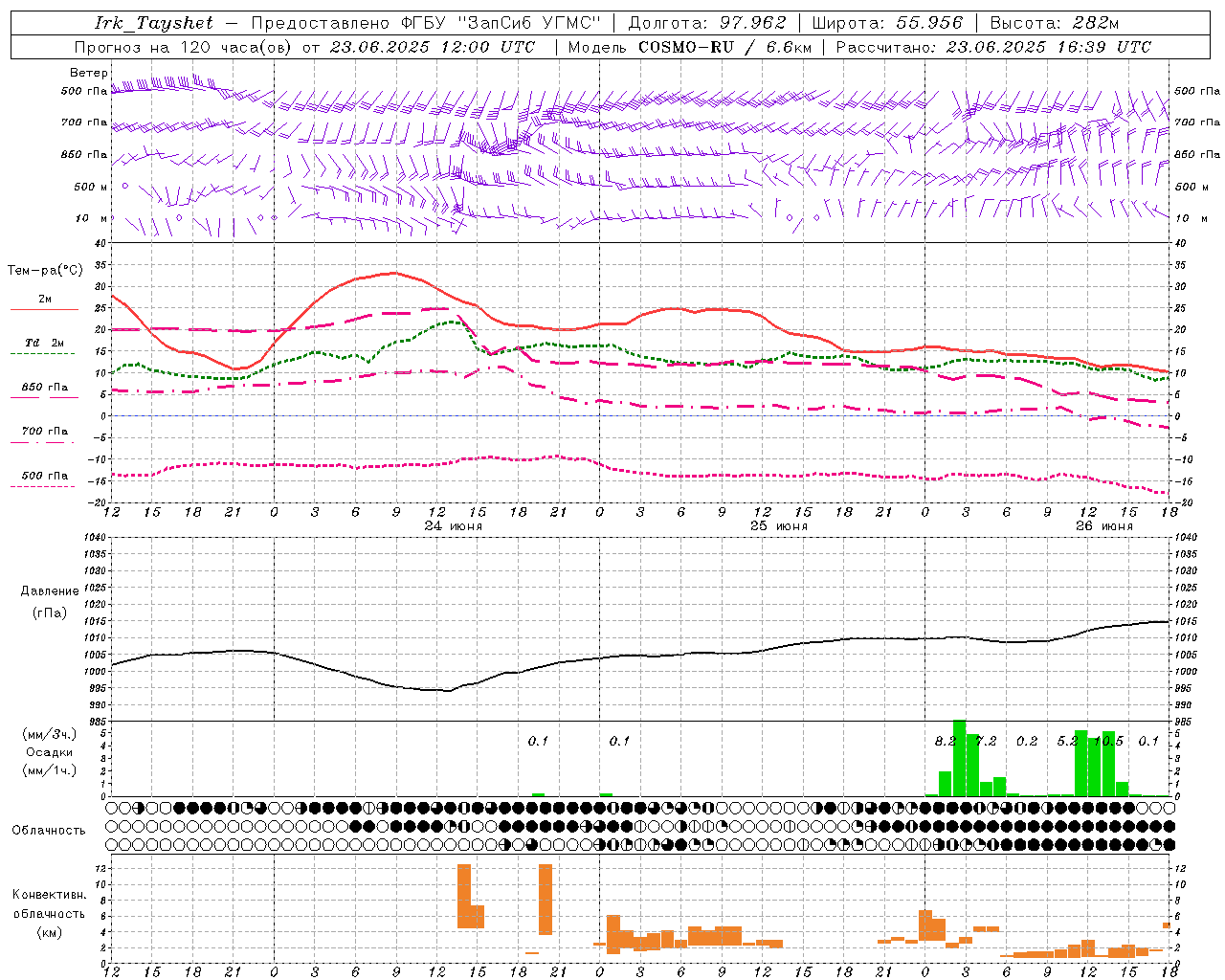
Task: Click the 1040 tick on left pressure axis
Action: click(94, 537)
